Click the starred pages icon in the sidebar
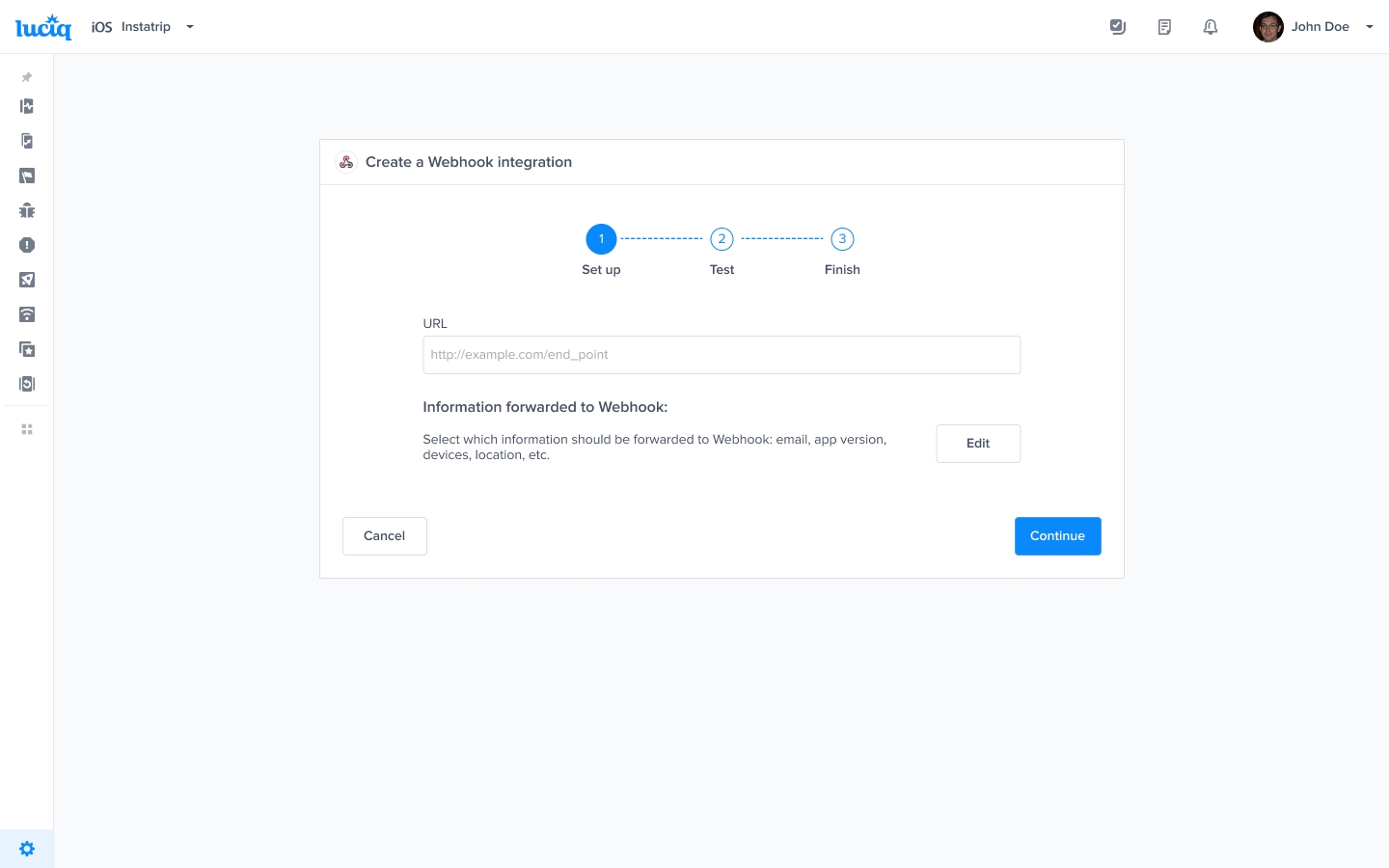This screenshot has height=868, width=1389. pyautogui.click(x=27, y=349)
